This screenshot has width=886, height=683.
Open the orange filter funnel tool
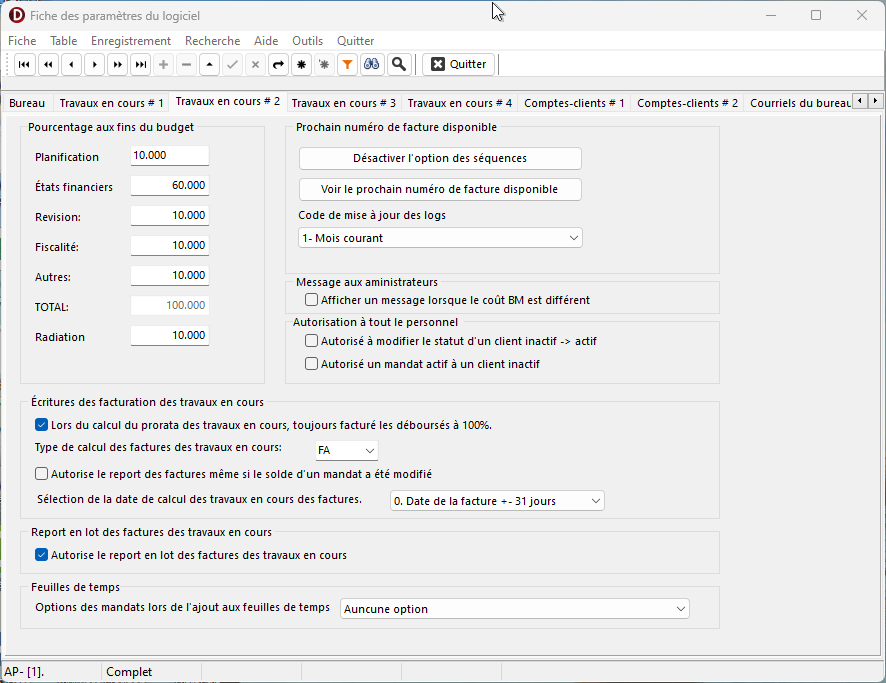pyautogui.click(x=348, y=64)
